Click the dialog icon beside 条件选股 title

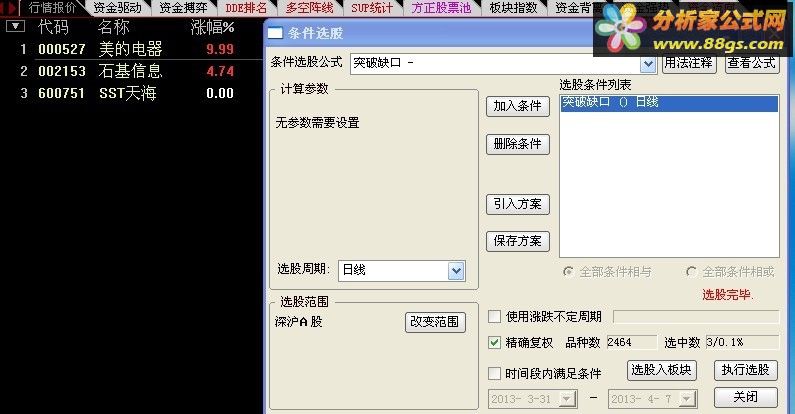pos(275,33)
